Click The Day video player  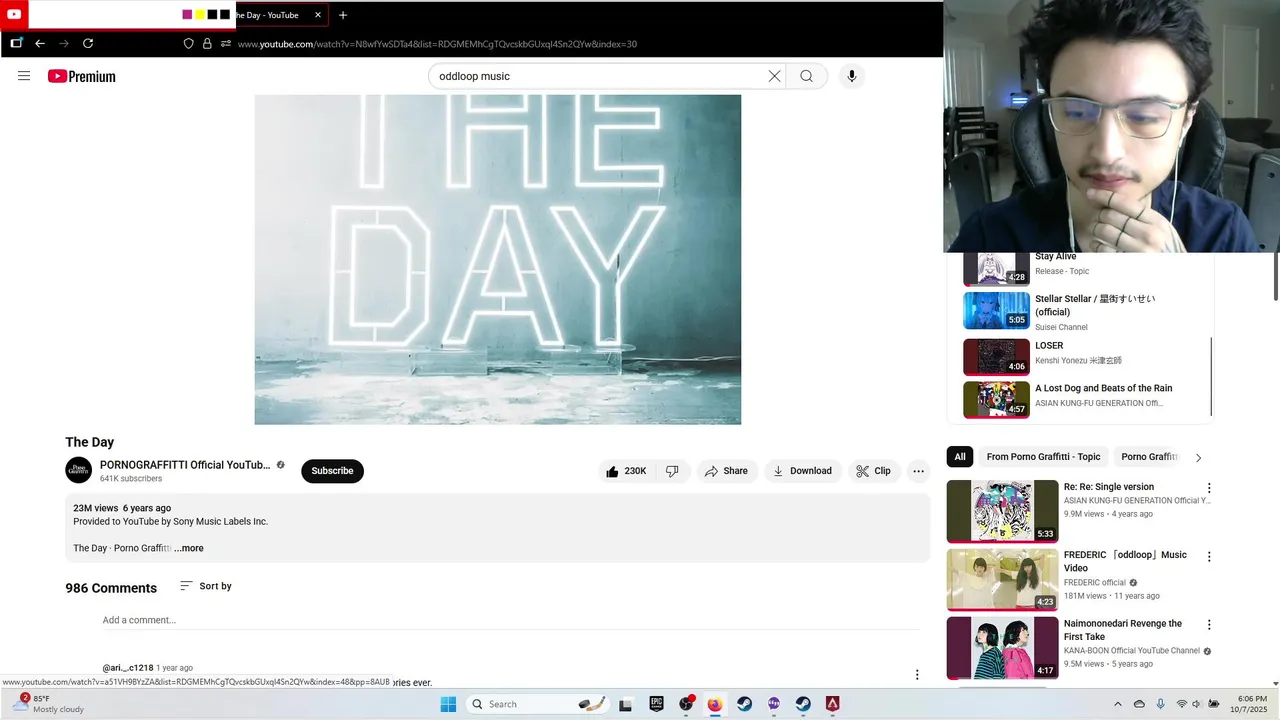498,259
